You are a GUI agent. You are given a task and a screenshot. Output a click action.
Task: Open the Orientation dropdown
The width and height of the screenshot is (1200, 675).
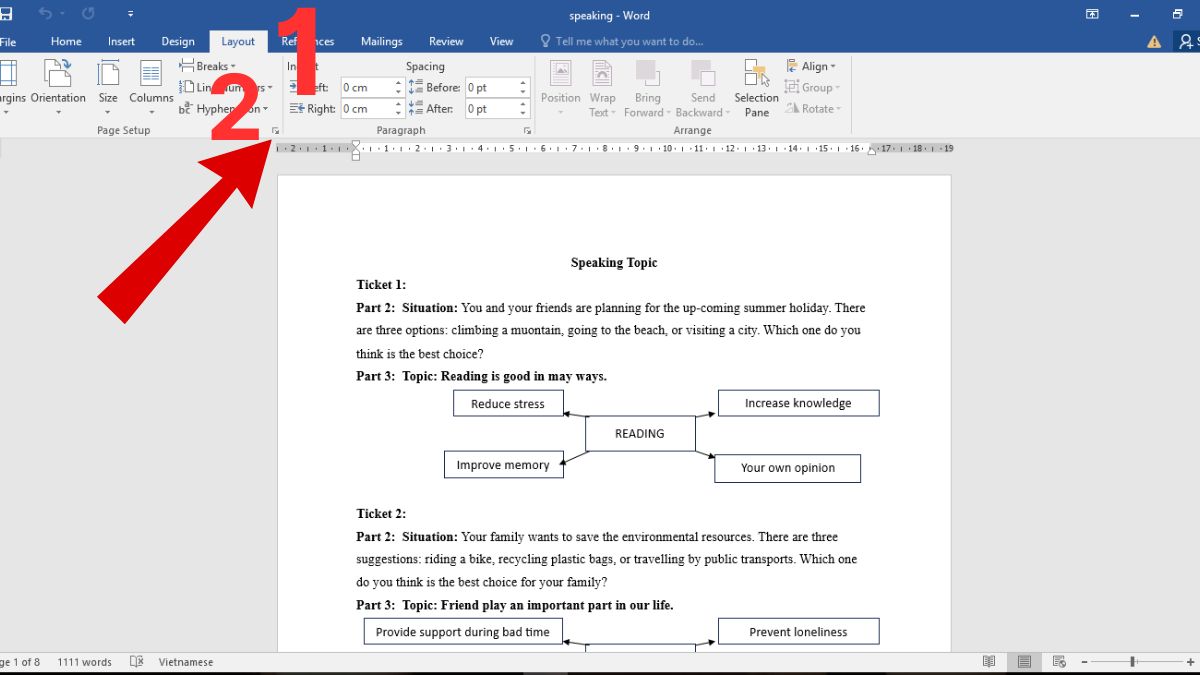point(58,88)
